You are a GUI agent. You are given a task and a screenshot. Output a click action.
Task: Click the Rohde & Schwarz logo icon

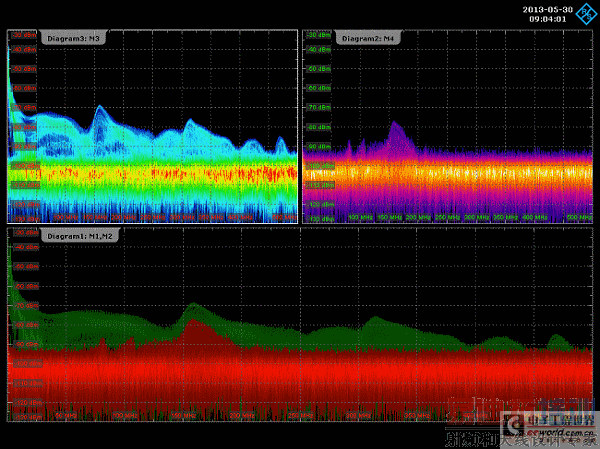pos(587,12)
